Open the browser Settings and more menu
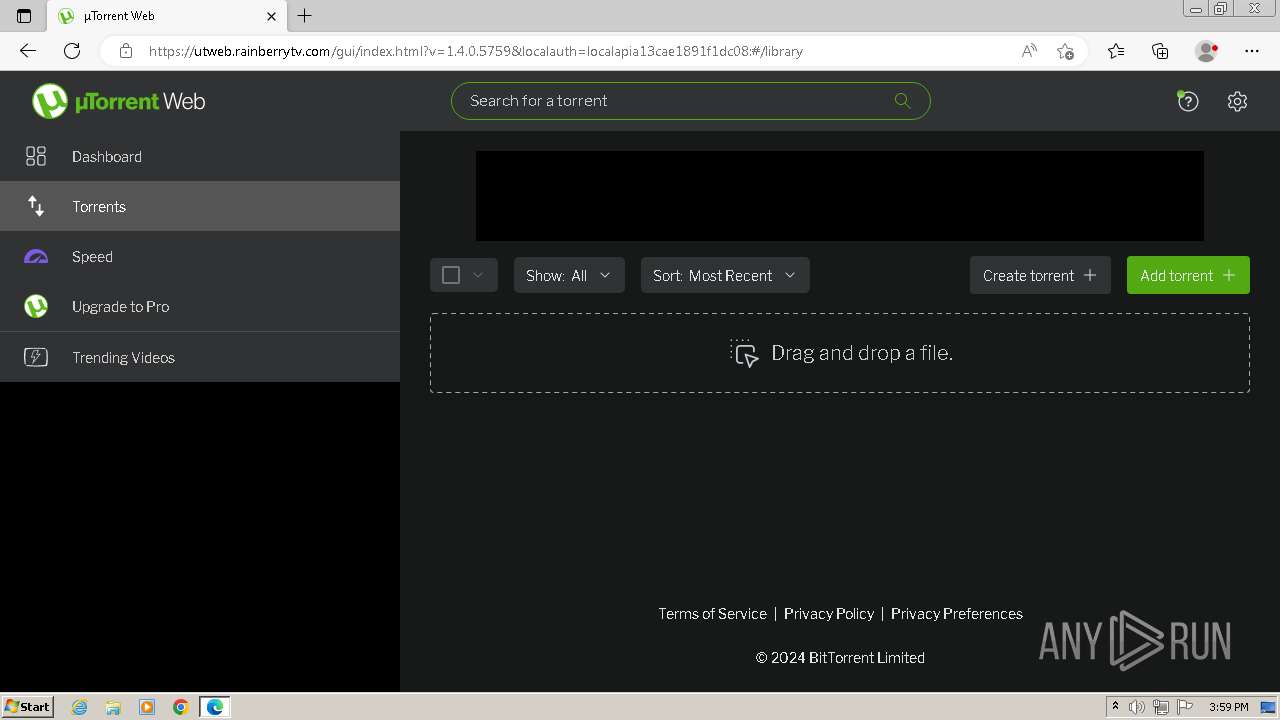 pos(1252,51)
